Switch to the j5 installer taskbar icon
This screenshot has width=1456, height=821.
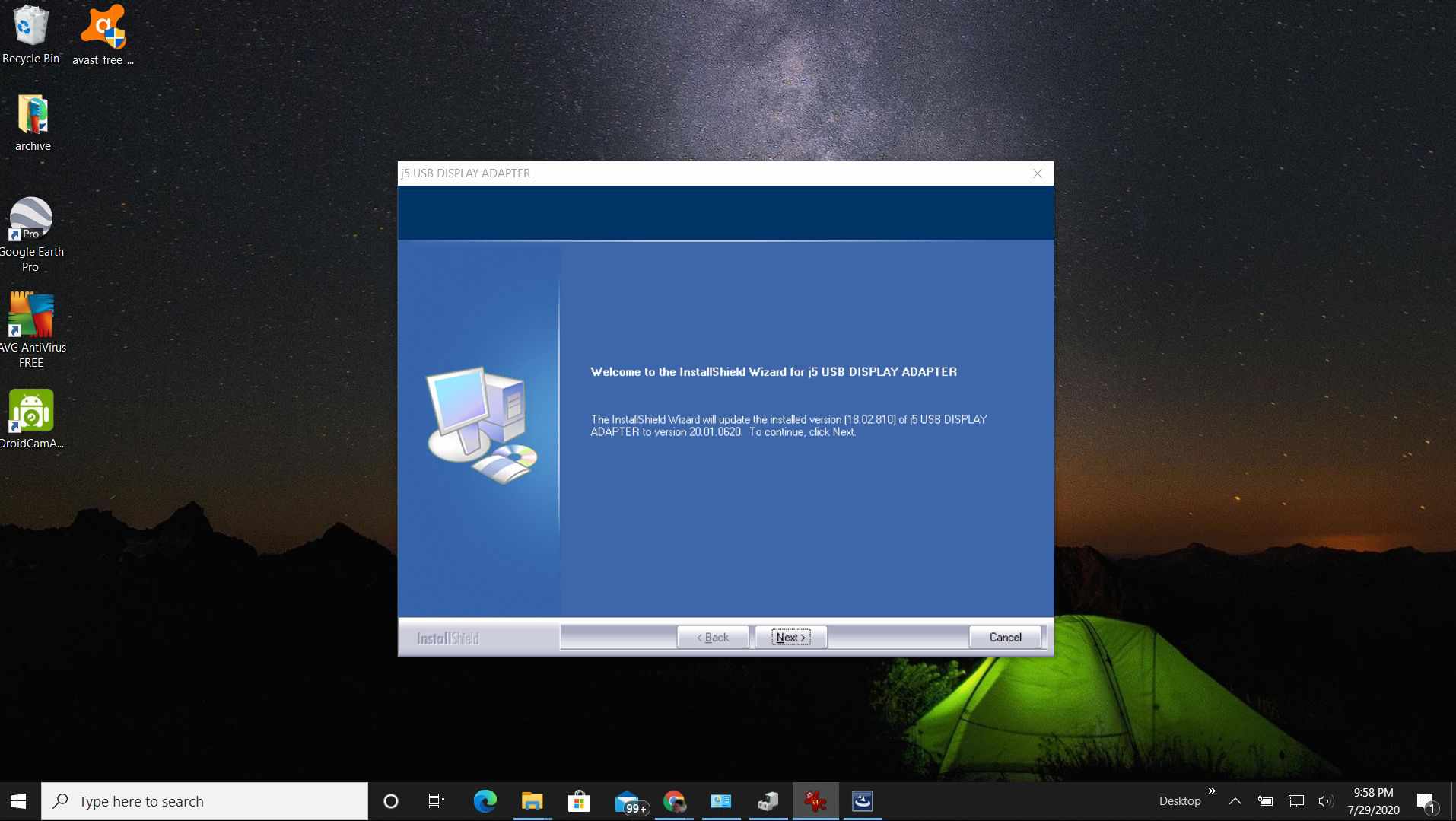coord(863,801)
